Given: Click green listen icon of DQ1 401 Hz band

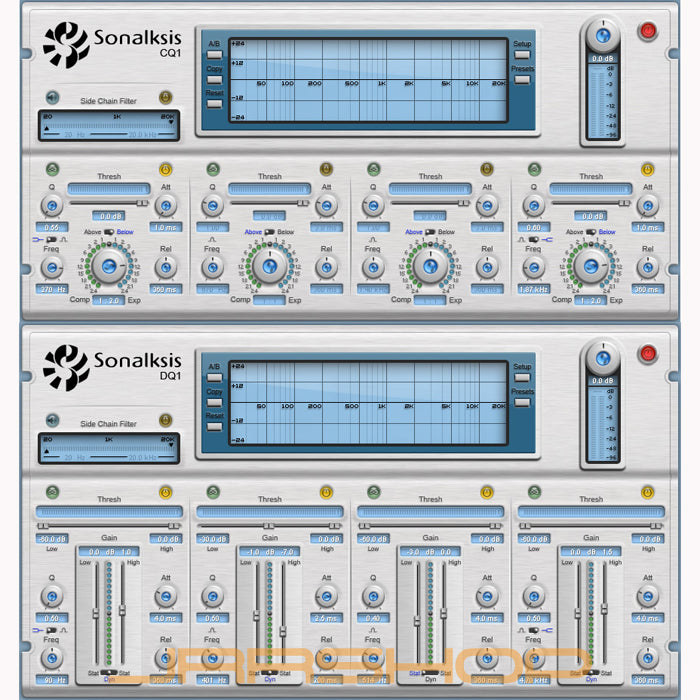Looking at the screenshot, I should (x=213, y=492).
